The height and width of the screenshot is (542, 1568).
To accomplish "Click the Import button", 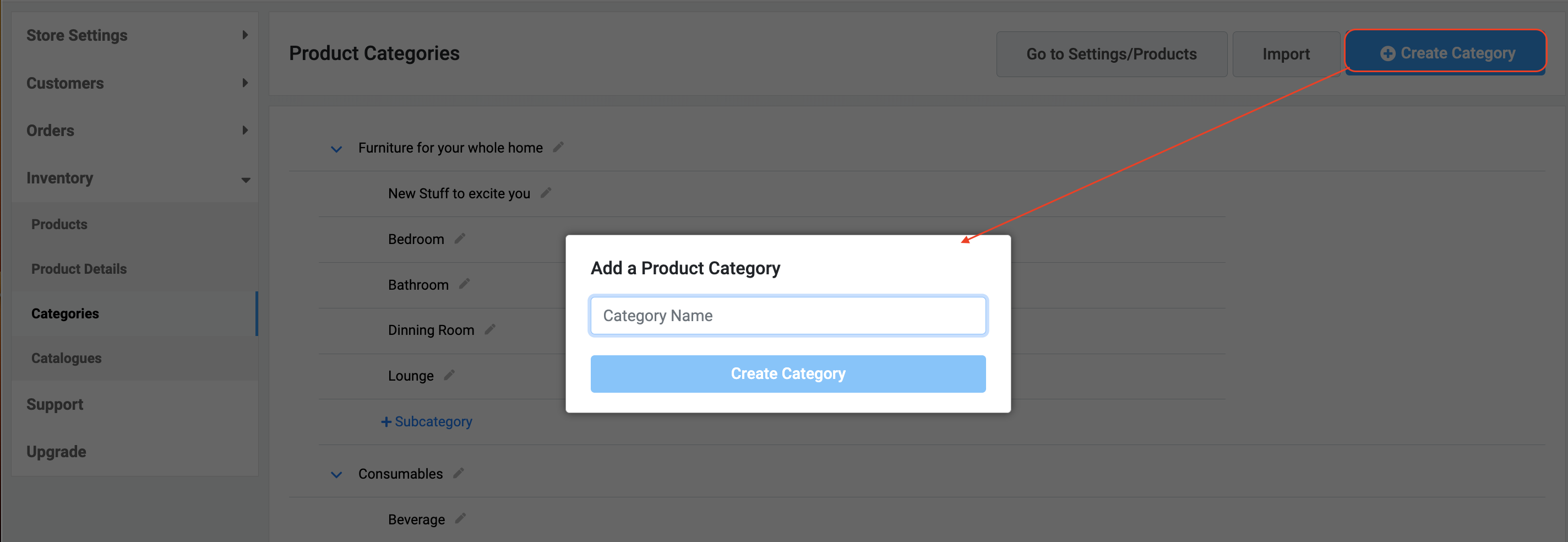I will click(x=1286, y=54).
